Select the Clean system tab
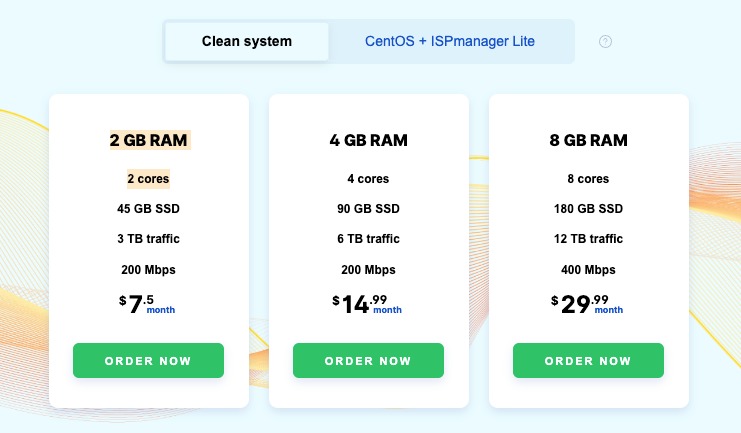The height and width of the screenshot is (433, 741). [247, 42]
